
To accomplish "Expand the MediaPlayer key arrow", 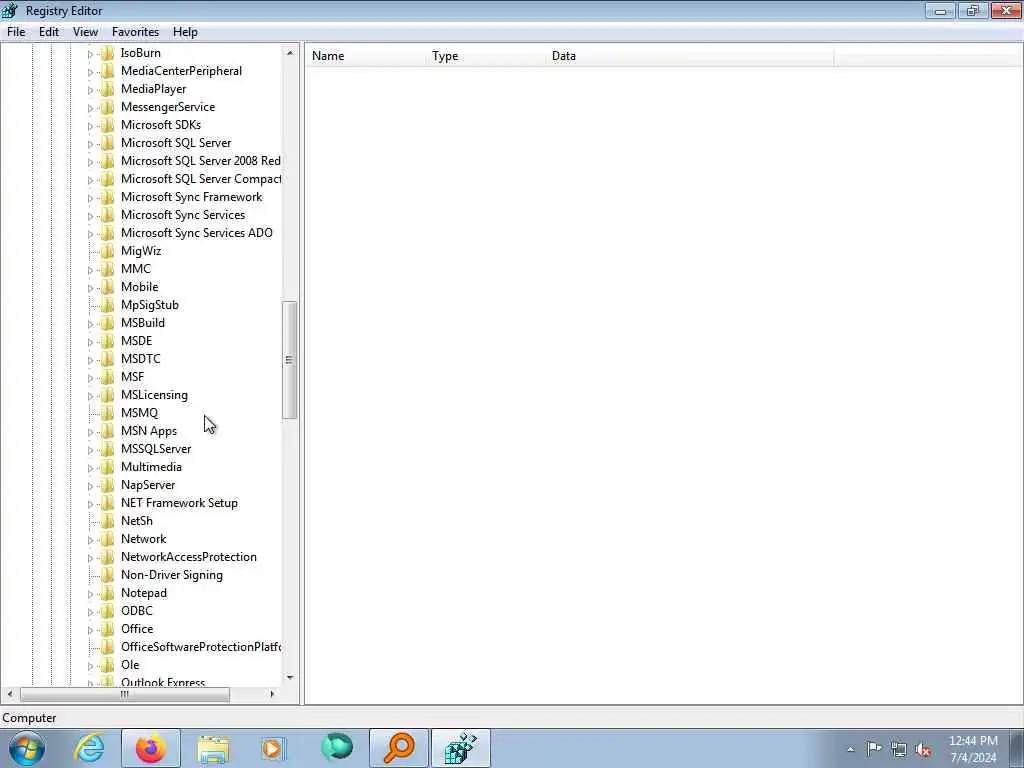I will point(90,89).
